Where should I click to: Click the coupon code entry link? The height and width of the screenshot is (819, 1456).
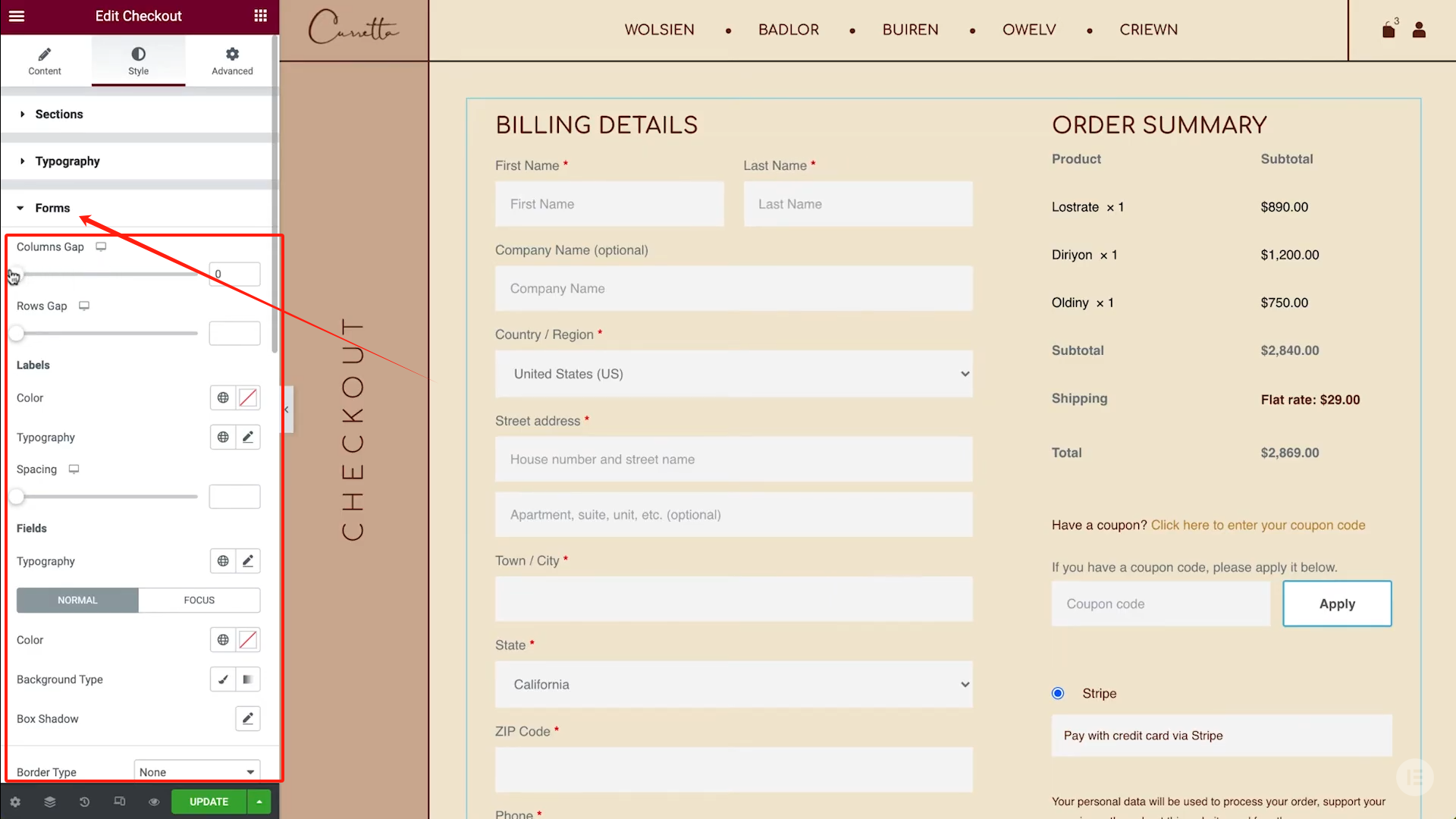[1257, 525]
